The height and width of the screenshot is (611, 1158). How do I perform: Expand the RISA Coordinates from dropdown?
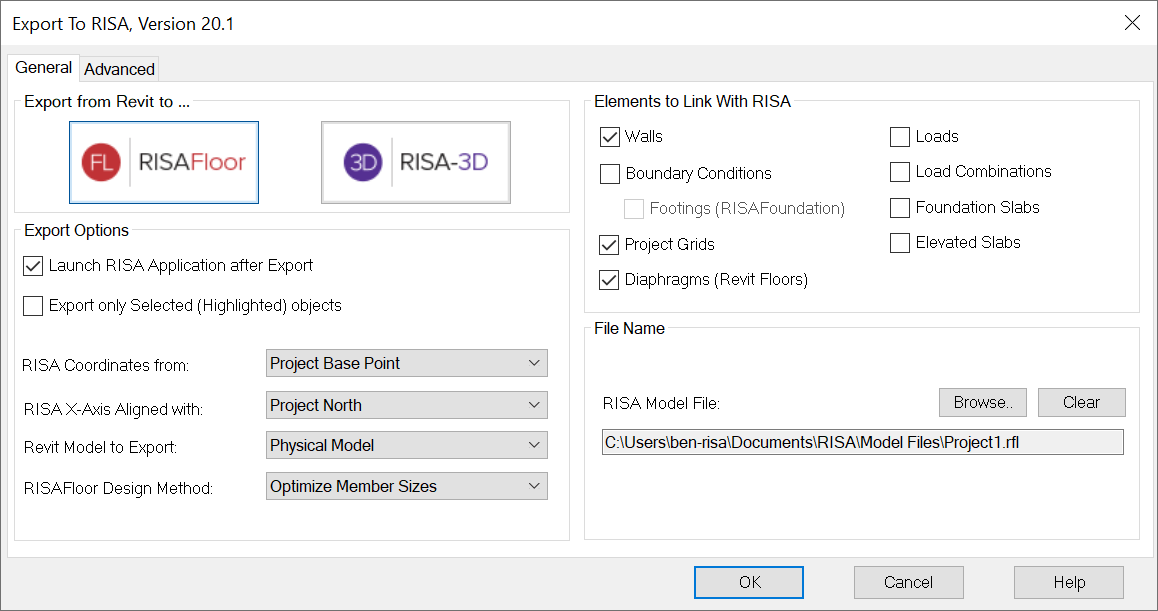pos(407,363)
